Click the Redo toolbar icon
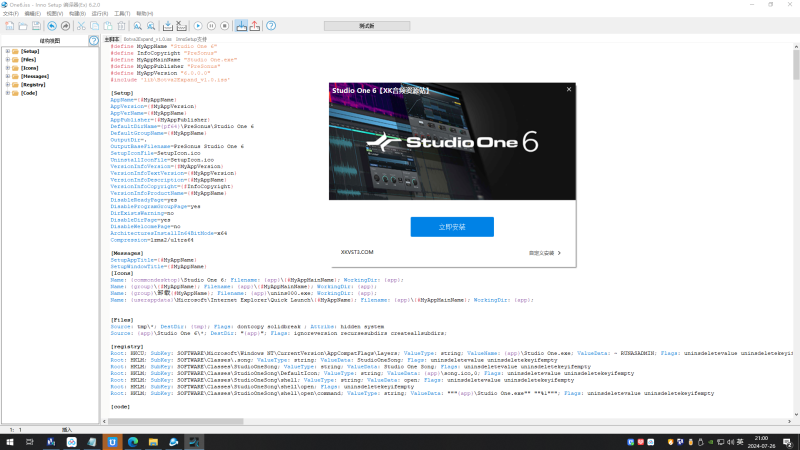Screen dimensions: 800x450 click(x=65, y=26)
